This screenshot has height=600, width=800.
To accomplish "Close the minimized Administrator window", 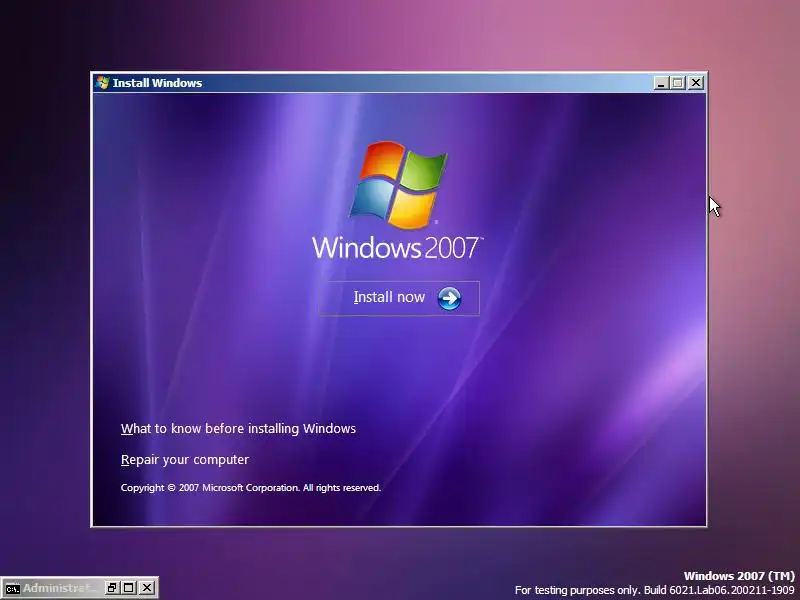I will click(x=146, y=588).
